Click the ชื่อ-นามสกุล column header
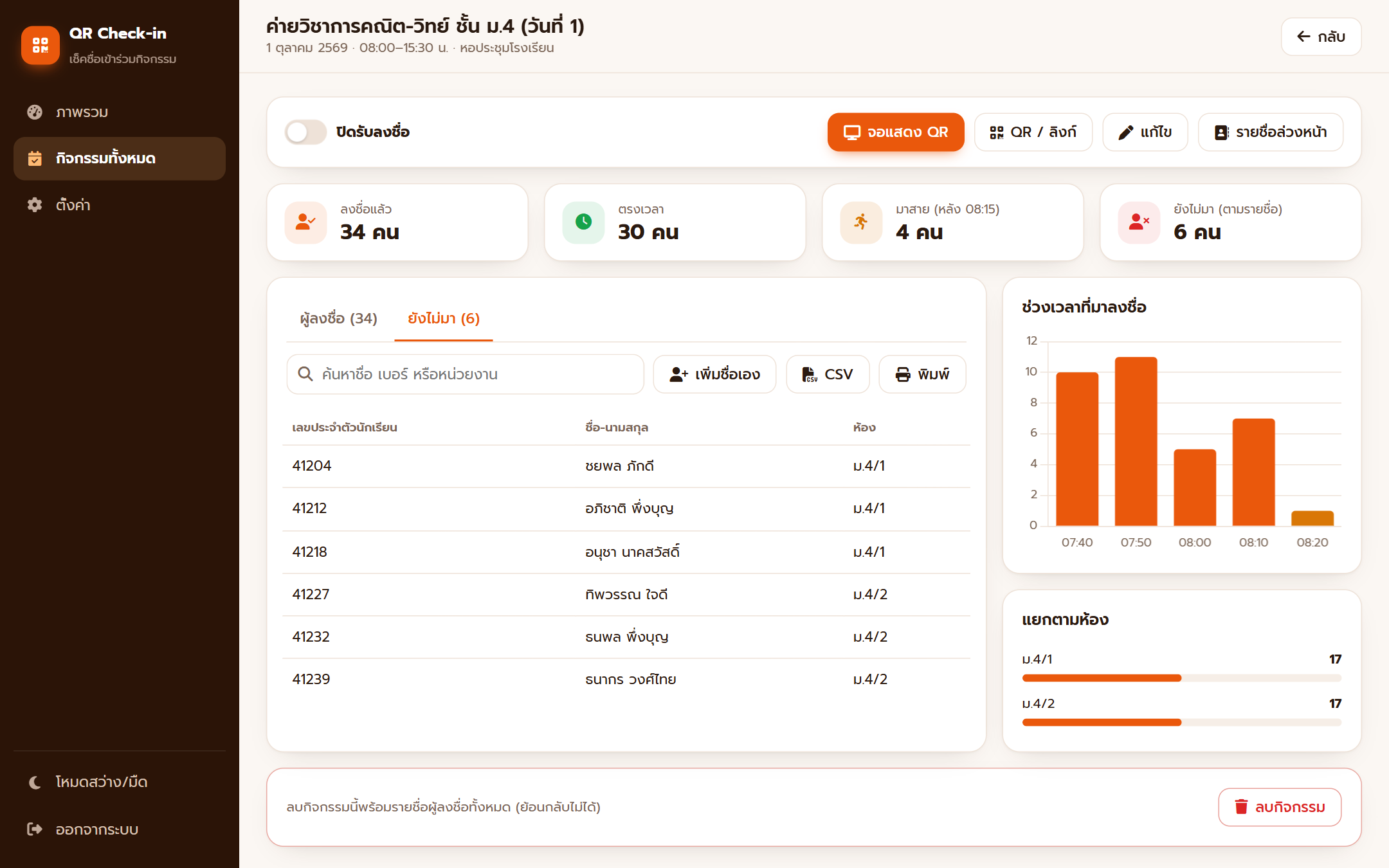This screenshot has width=1389, height=868. click(x=616, y=428)
